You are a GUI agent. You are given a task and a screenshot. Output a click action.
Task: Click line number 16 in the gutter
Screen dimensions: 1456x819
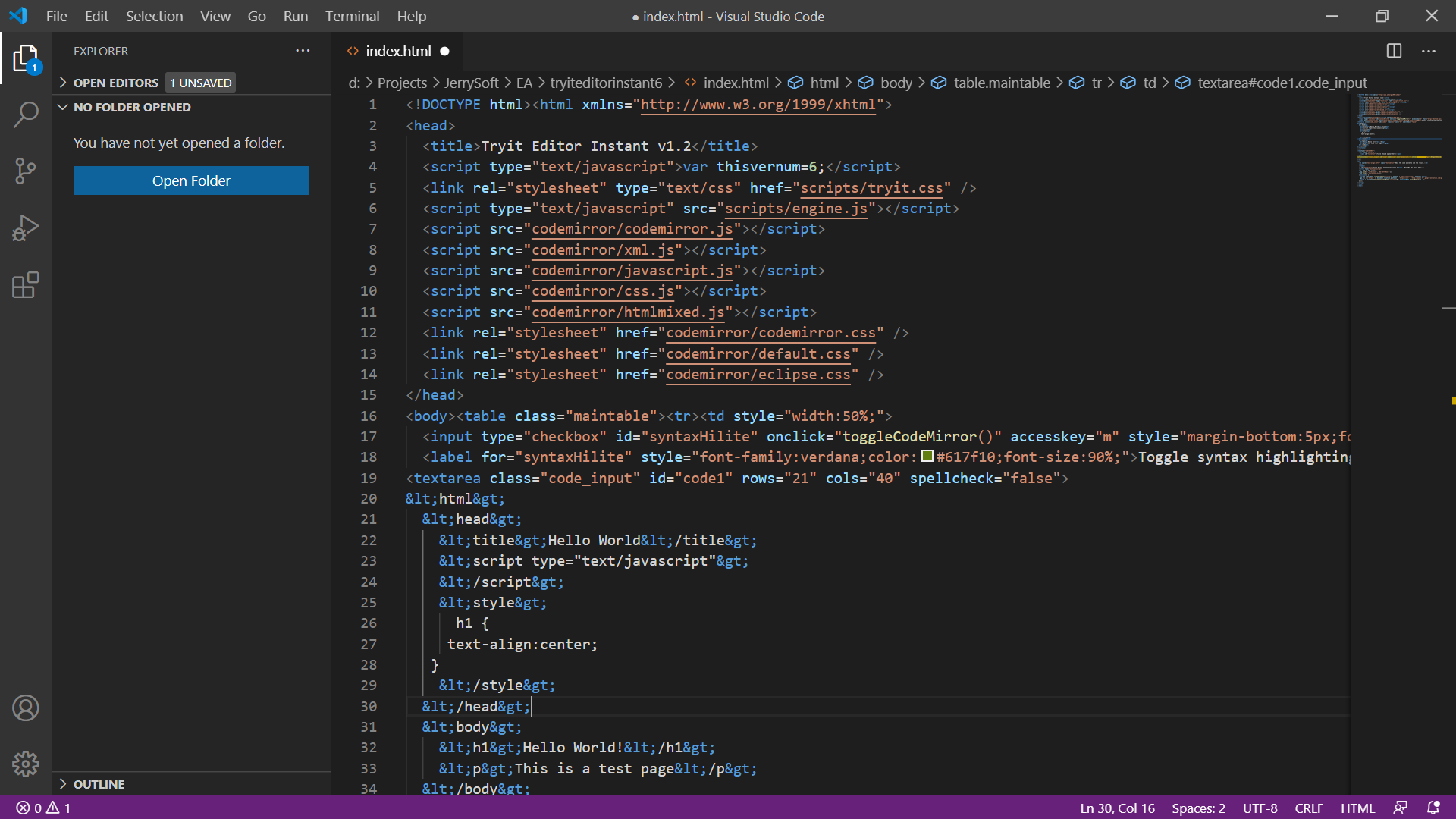tap(369, 416)
